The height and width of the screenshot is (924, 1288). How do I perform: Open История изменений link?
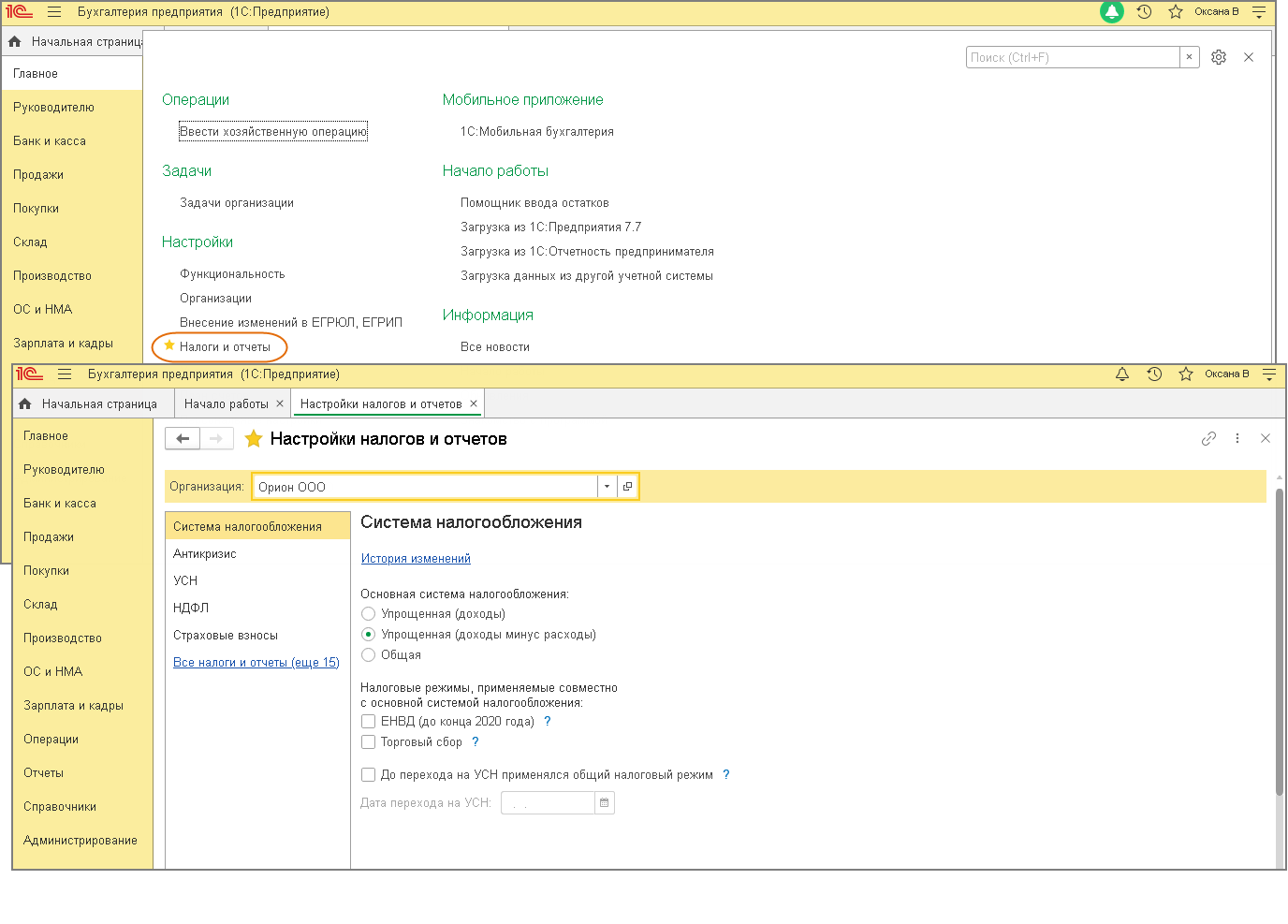click(x=416, y=559)
